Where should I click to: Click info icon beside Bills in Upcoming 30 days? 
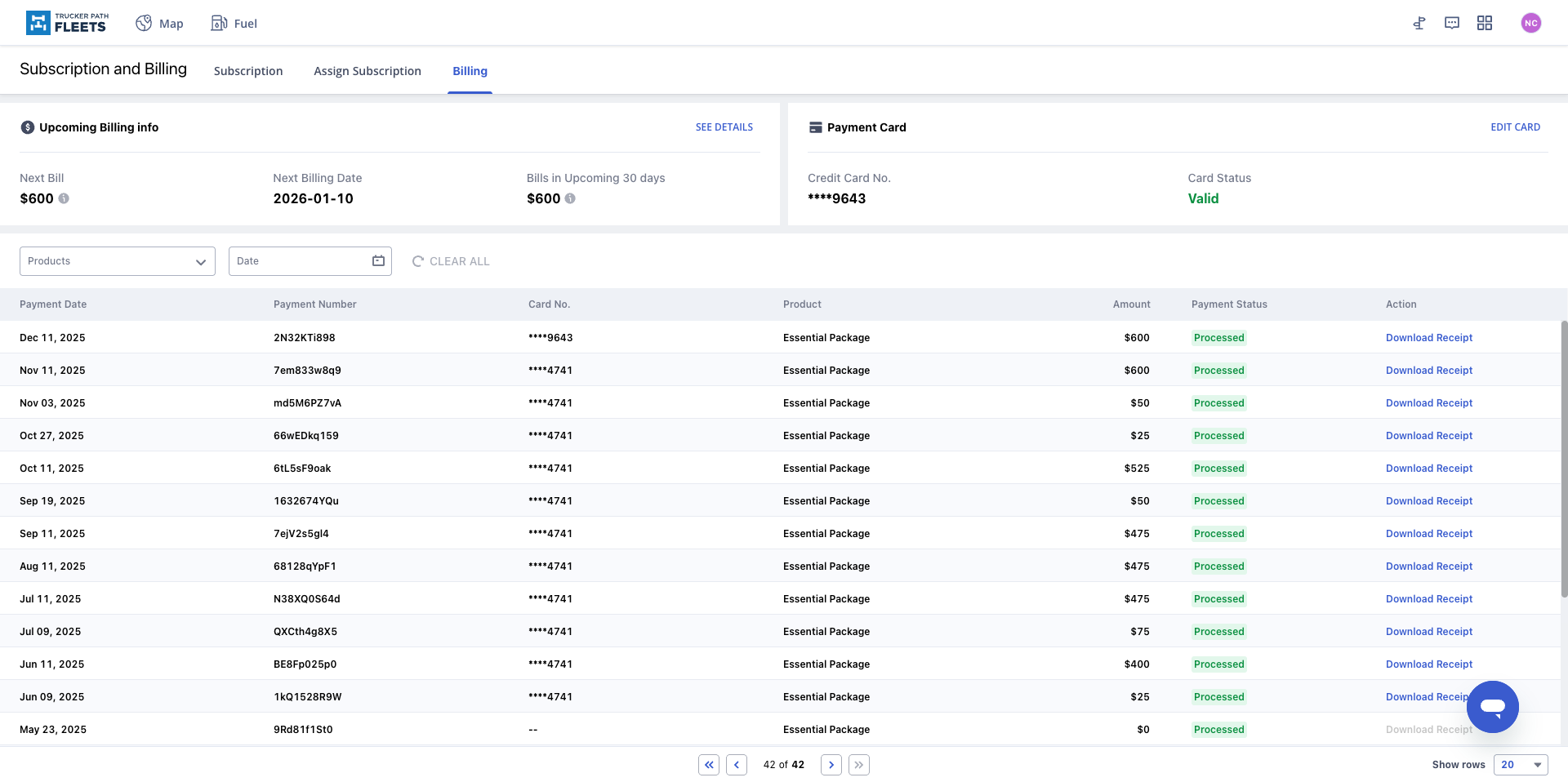click(x=570, y=198)
